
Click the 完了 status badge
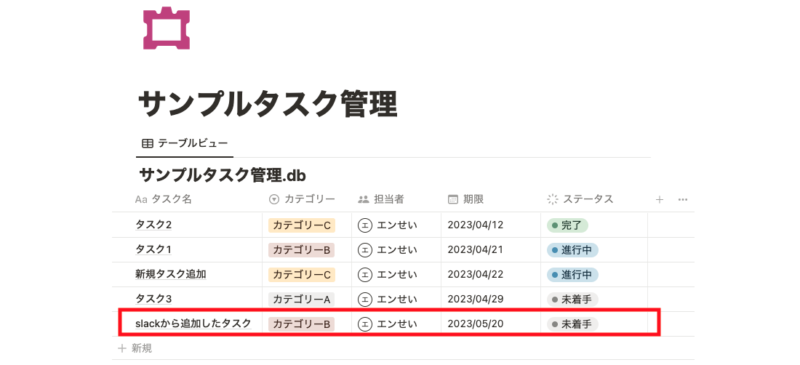[567, 225]
